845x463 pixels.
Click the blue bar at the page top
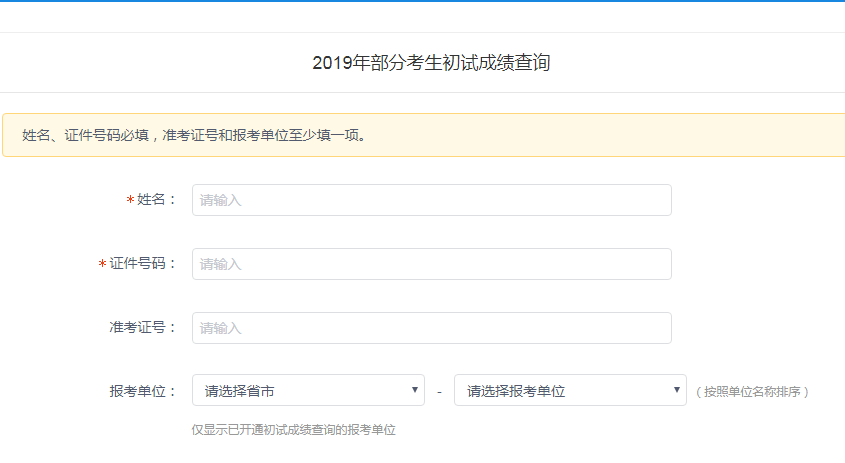[422, 1]
